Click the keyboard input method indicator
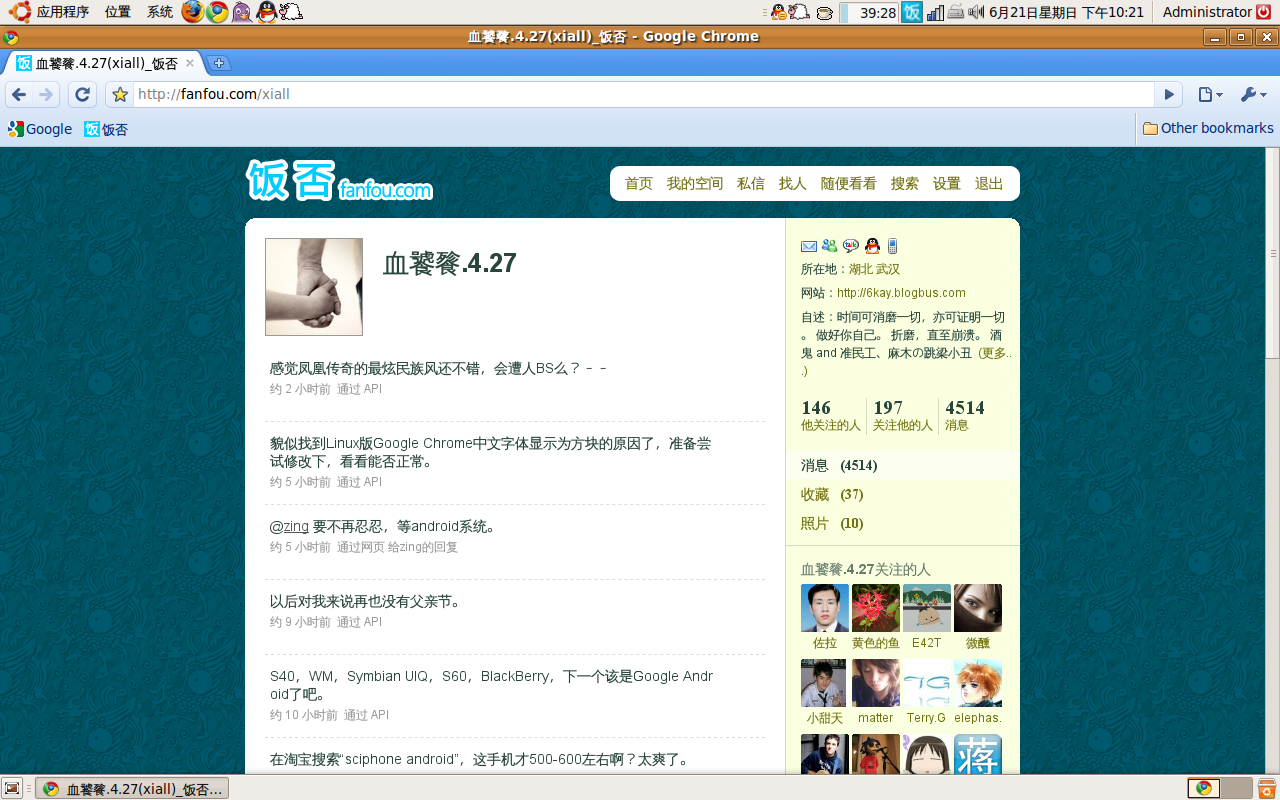The image size is (1280, 800). pos(956,12)
